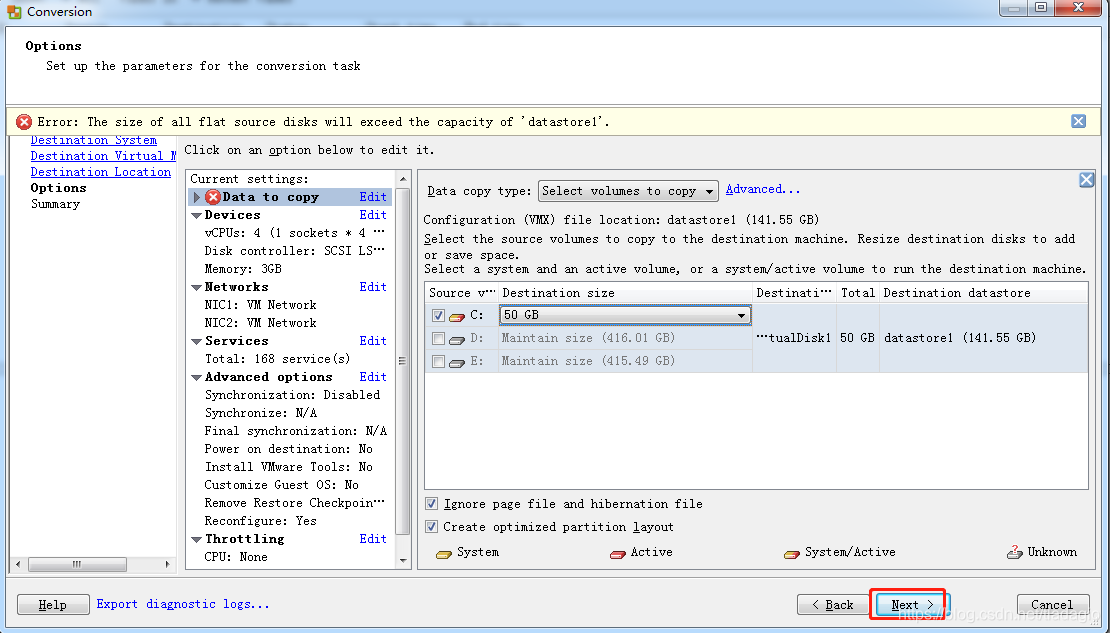1110x633 pixels.
Task: Select the NIC1: VM Network row
Action: click(261, 305)
